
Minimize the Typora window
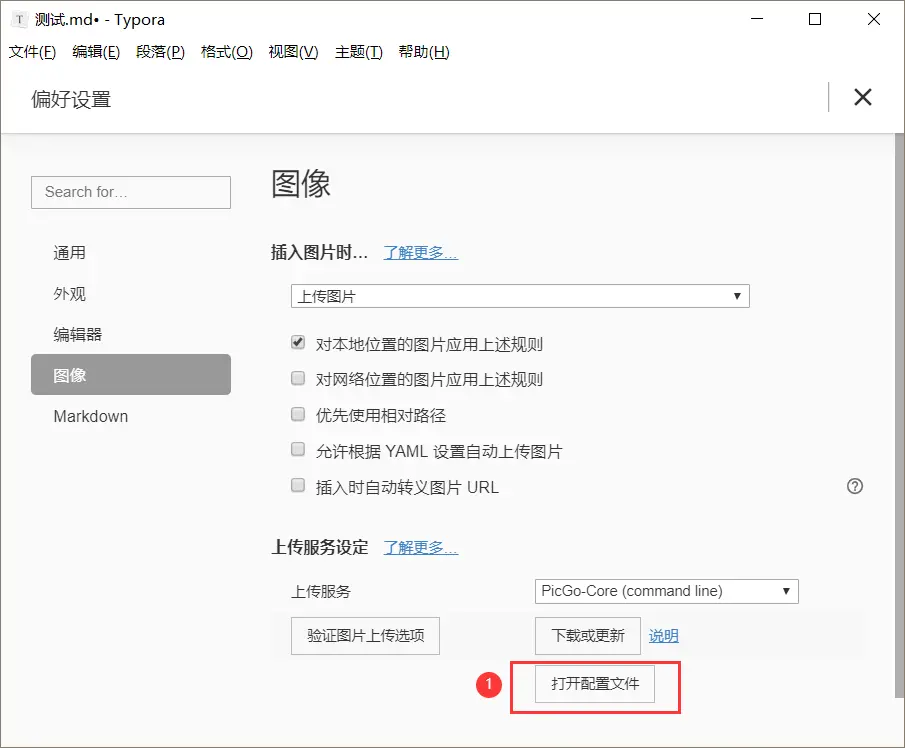[x=757, y=19]
